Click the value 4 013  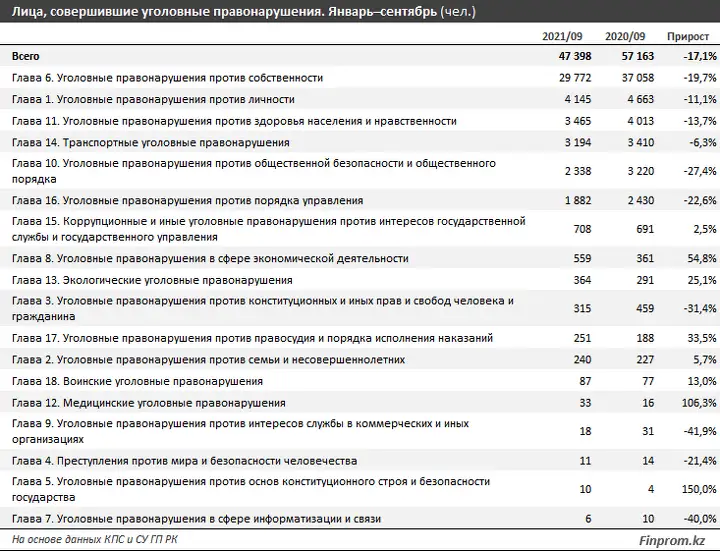(x=641, y=121)
